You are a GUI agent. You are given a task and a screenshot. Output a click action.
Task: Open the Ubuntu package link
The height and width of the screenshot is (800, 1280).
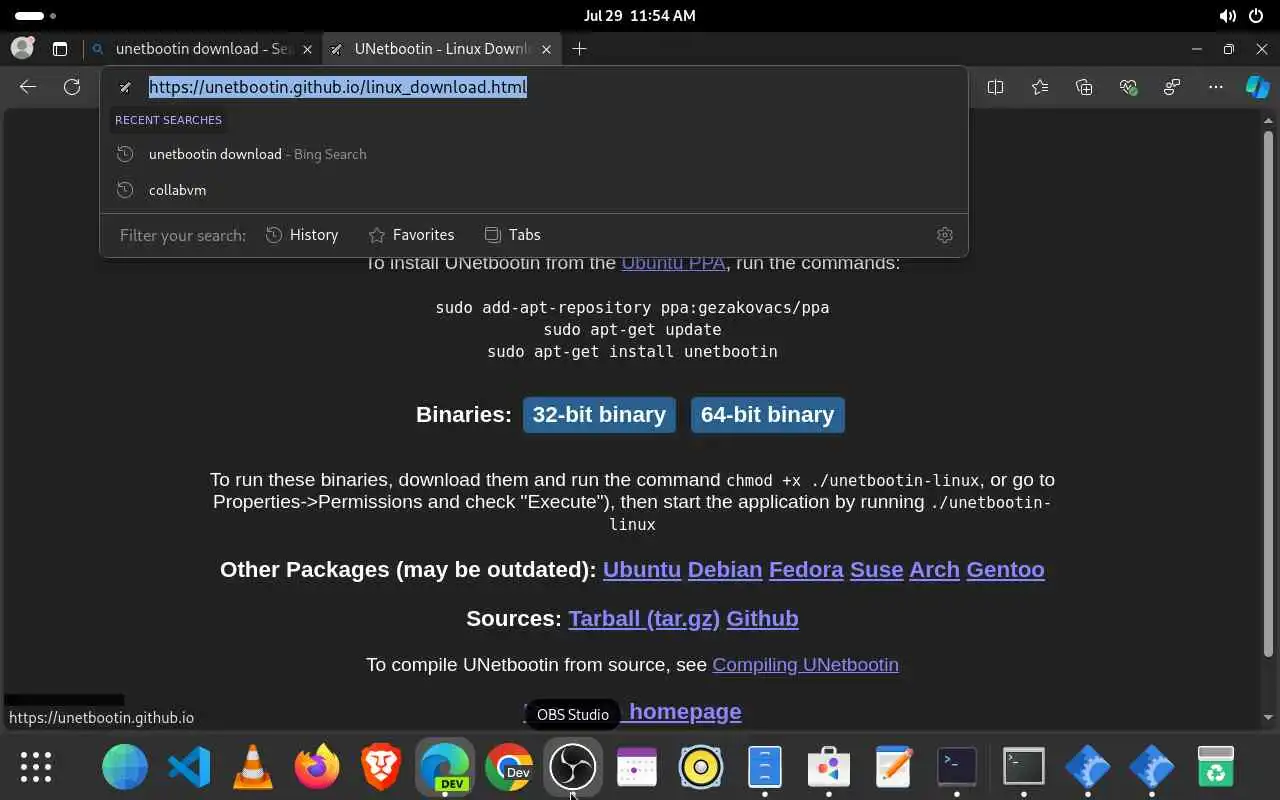tap(642, 570)
